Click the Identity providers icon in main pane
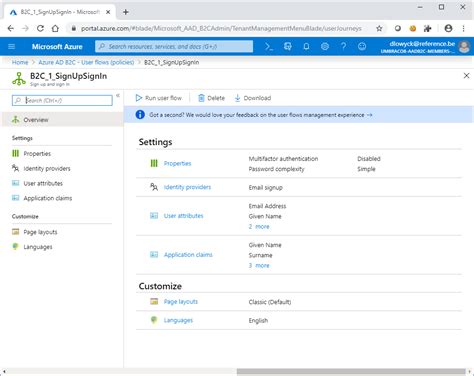 tap(154, 187)
